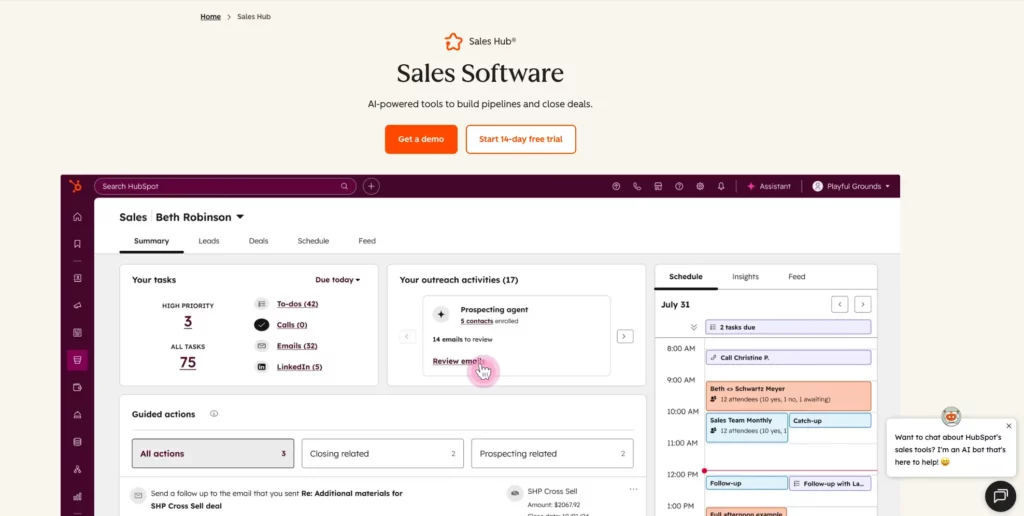1024x516 pixels.
Task: Open the SHP Cross Sell three-dot menu
Action: pos(633,489)
